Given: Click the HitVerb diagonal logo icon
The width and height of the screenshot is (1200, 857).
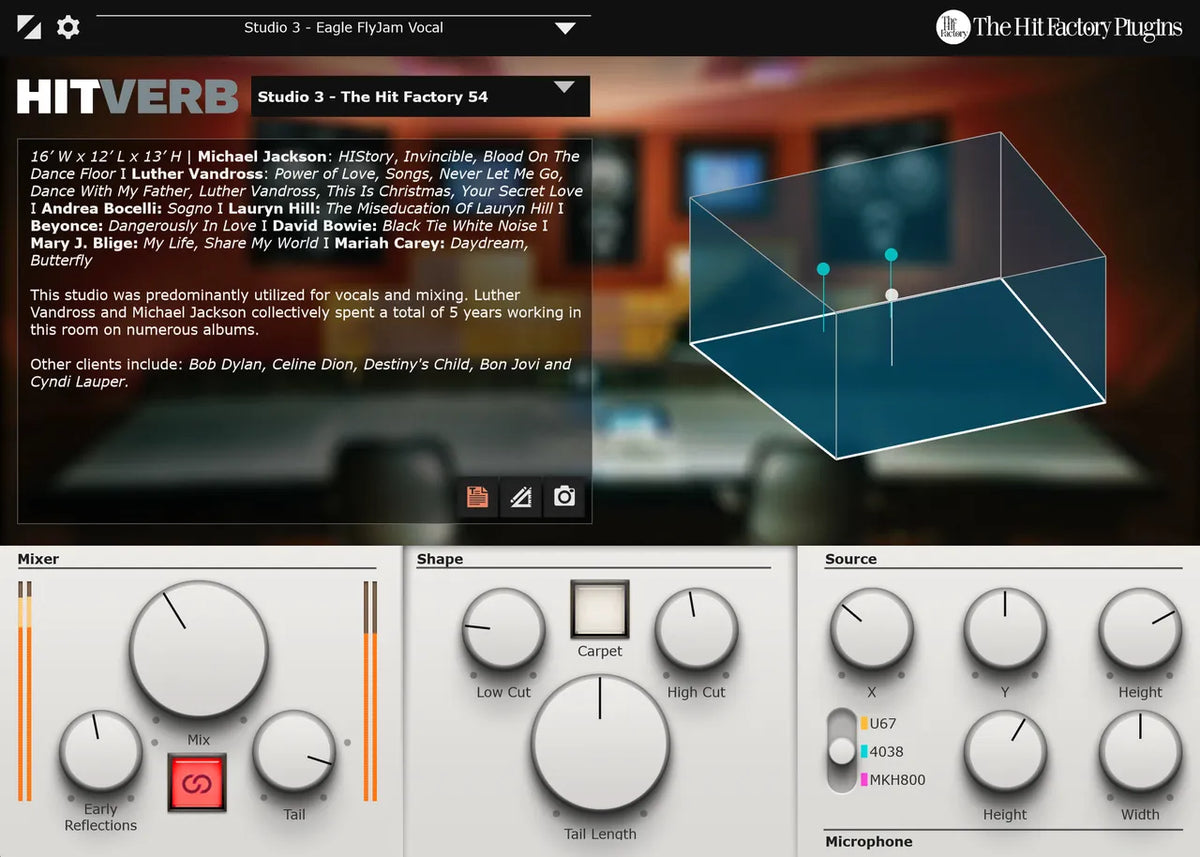Looking at the screenshot, I should (27, 26).
